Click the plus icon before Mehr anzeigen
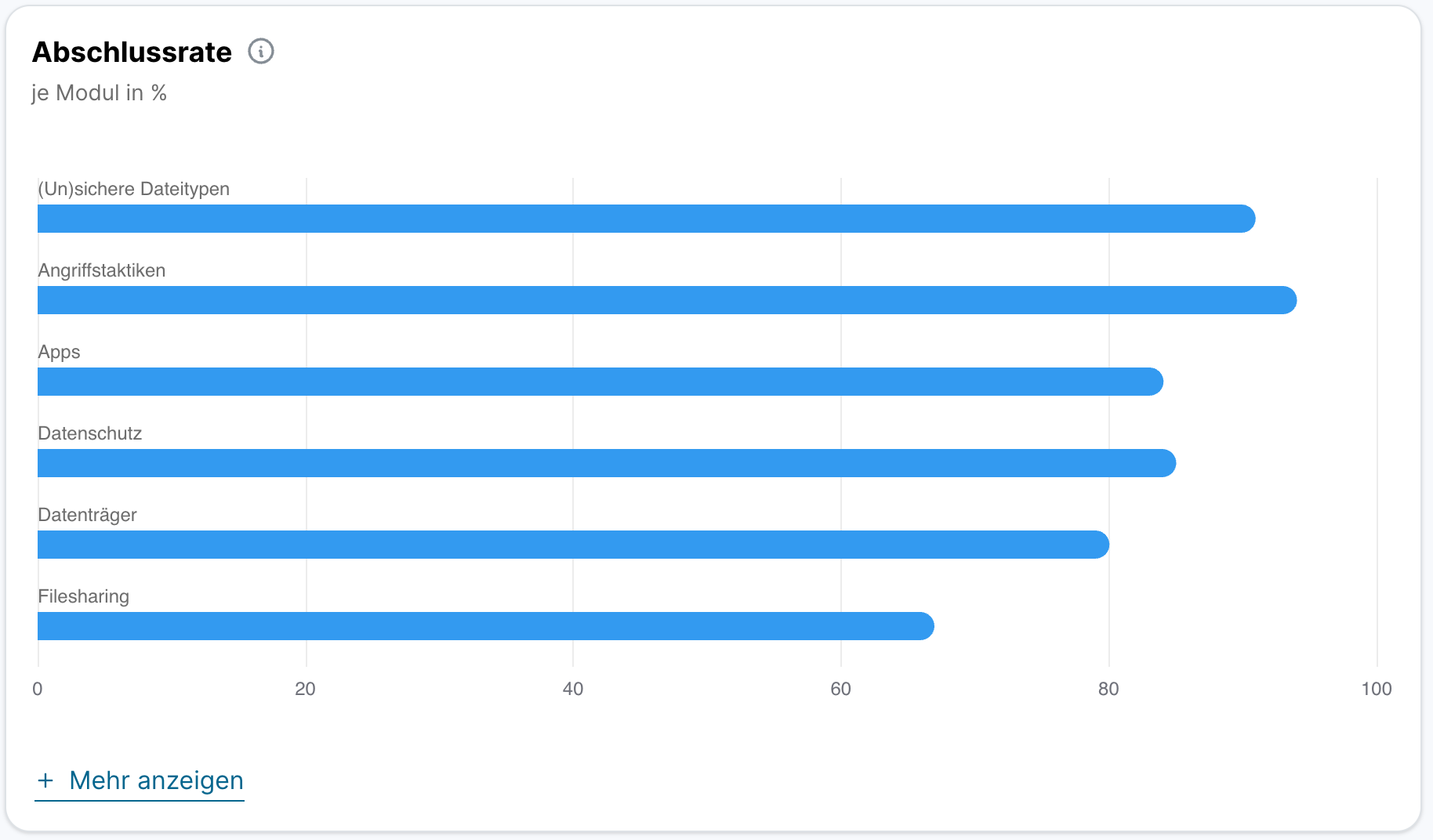Viewport: 1433px width, 840px height. 45,780
